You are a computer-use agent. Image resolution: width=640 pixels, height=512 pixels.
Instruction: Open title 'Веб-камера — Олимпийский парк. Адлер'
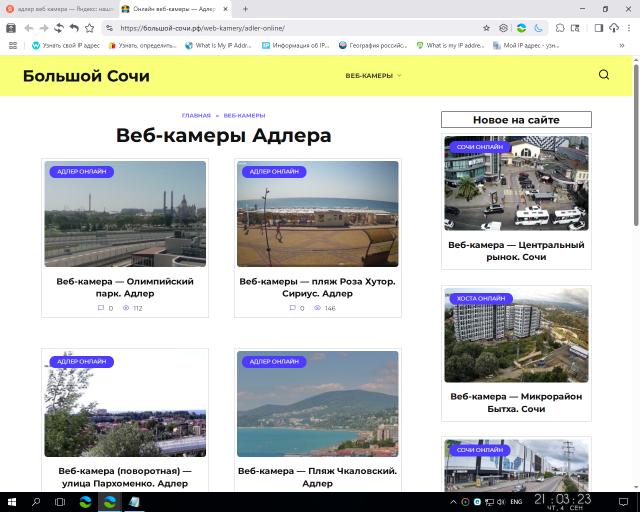point(125,287)
